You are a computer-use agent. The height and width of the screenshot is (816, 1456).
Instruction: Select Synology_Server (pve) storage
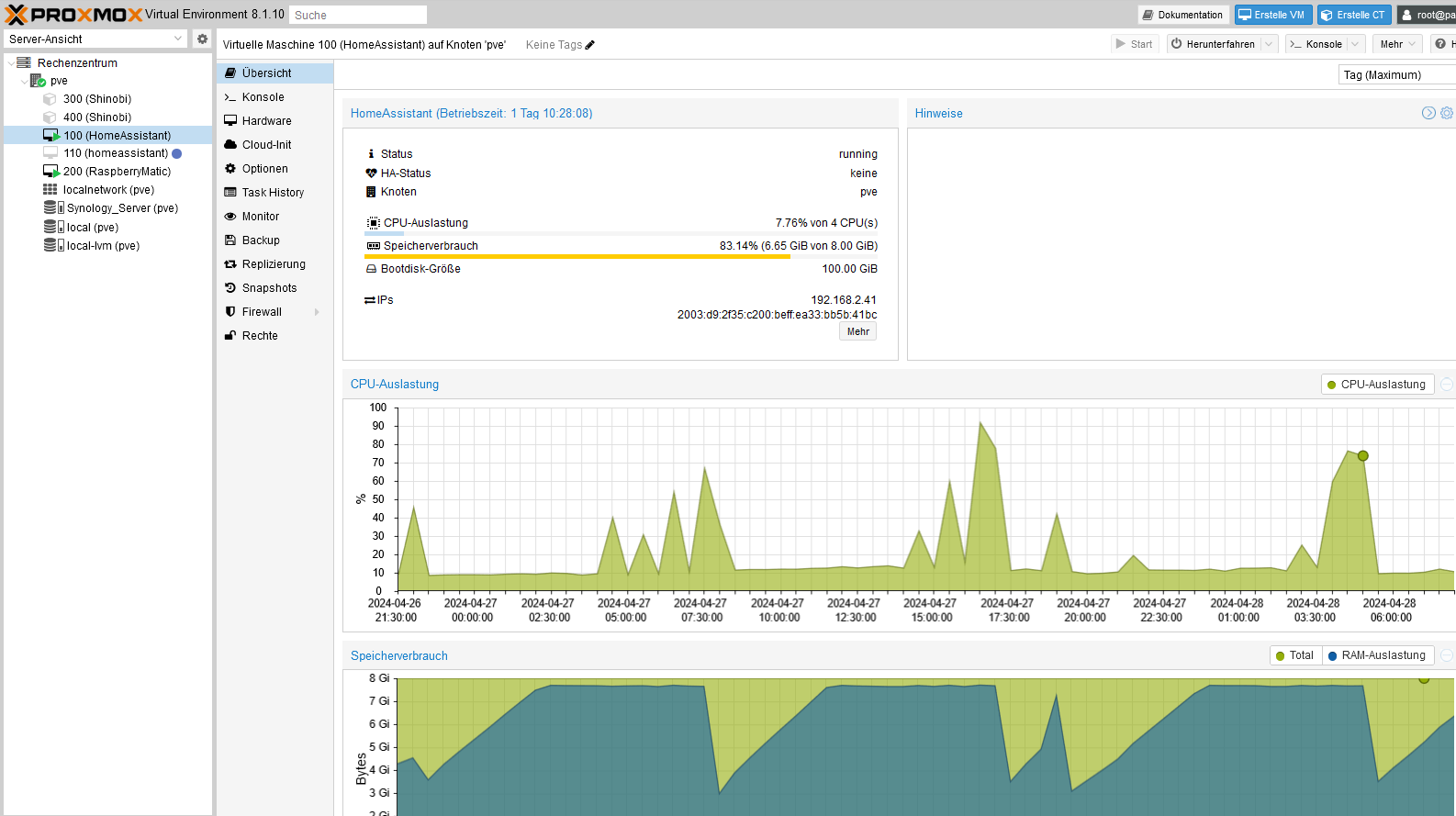122,208
